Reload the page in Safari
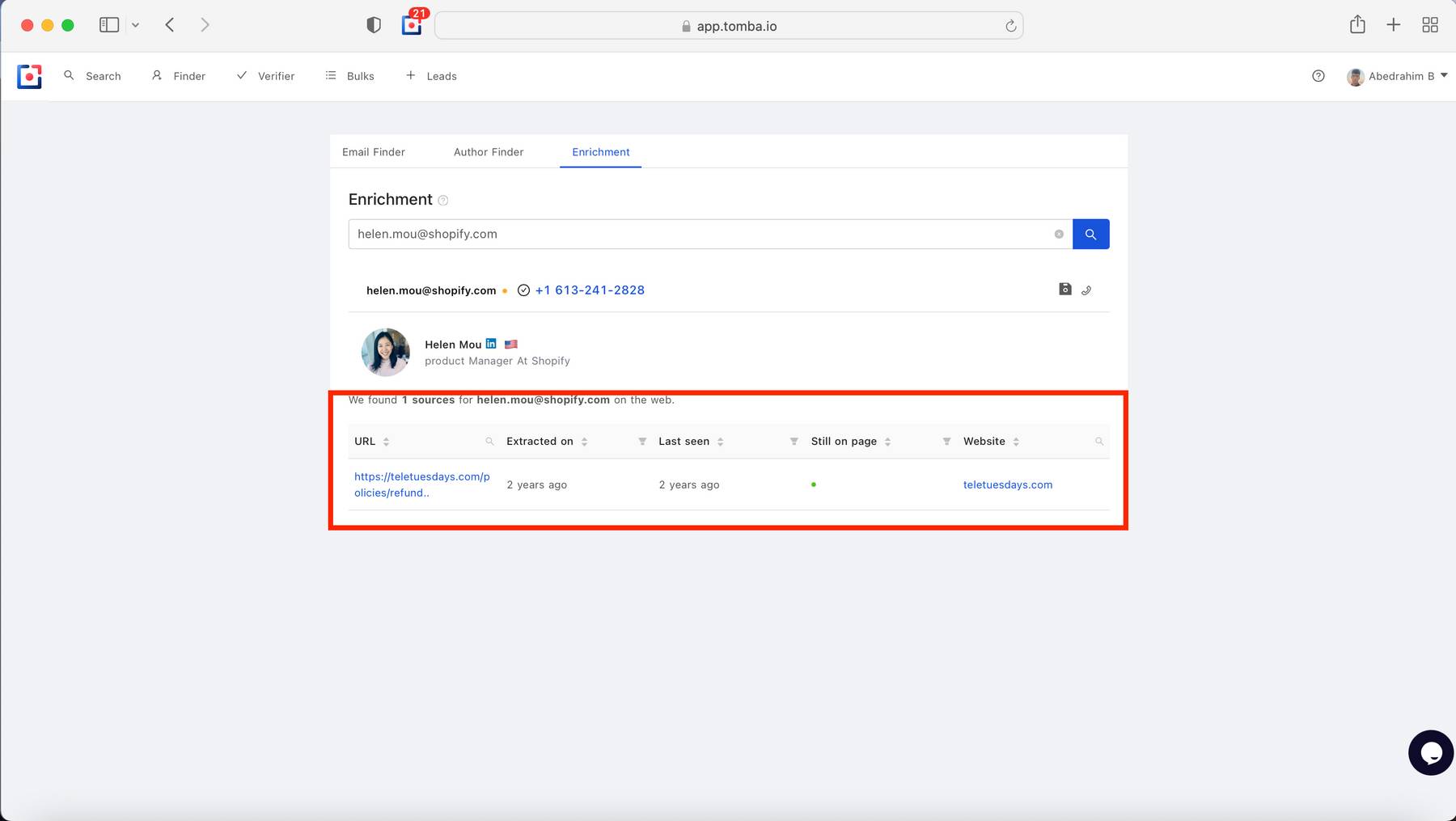 pyautogui.click(x=1011, y=26)
